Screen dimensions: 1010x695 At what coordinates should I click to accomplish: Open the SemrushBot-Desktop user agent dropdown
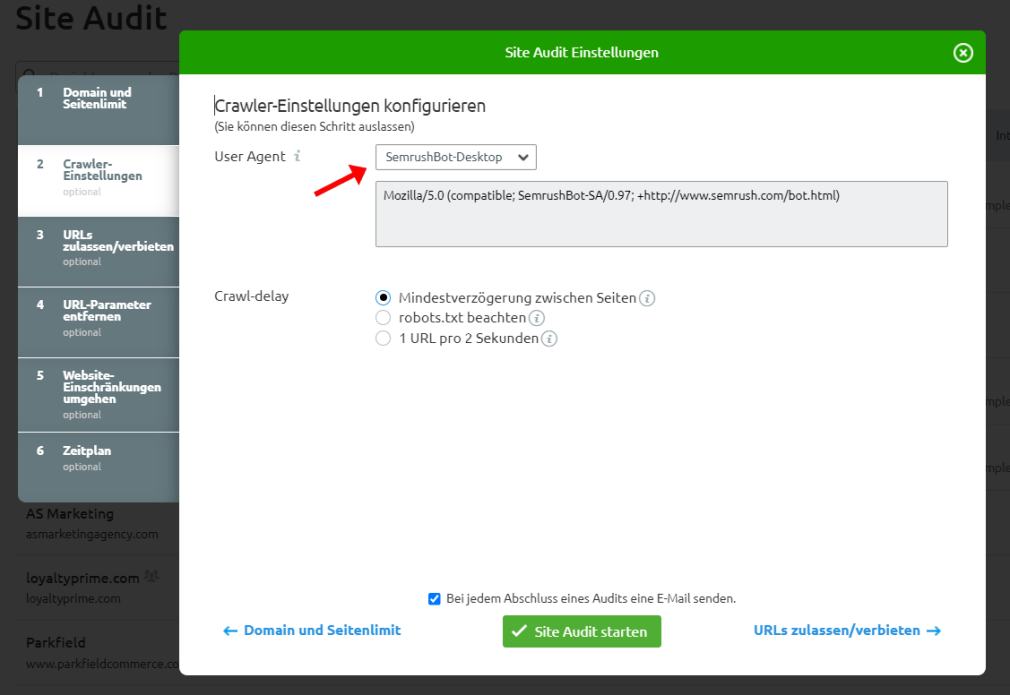pos(456,157)
